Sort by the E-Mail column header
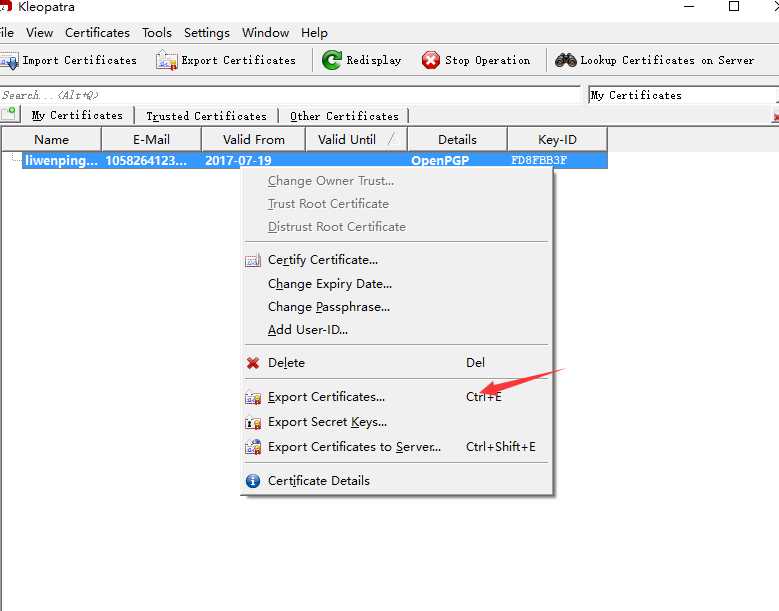The height and width of the screenshot is (611, 779). [x=152, y=140]
